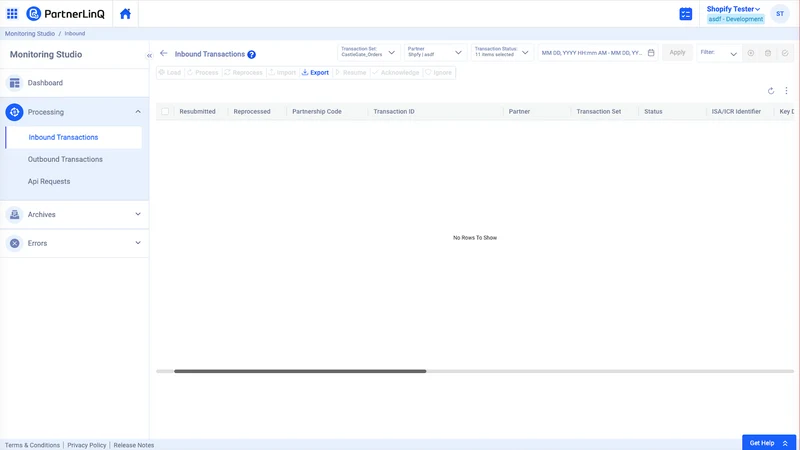Sort by Transaction ID column
This screenshot has height=450, width=800.
point(394,111)
